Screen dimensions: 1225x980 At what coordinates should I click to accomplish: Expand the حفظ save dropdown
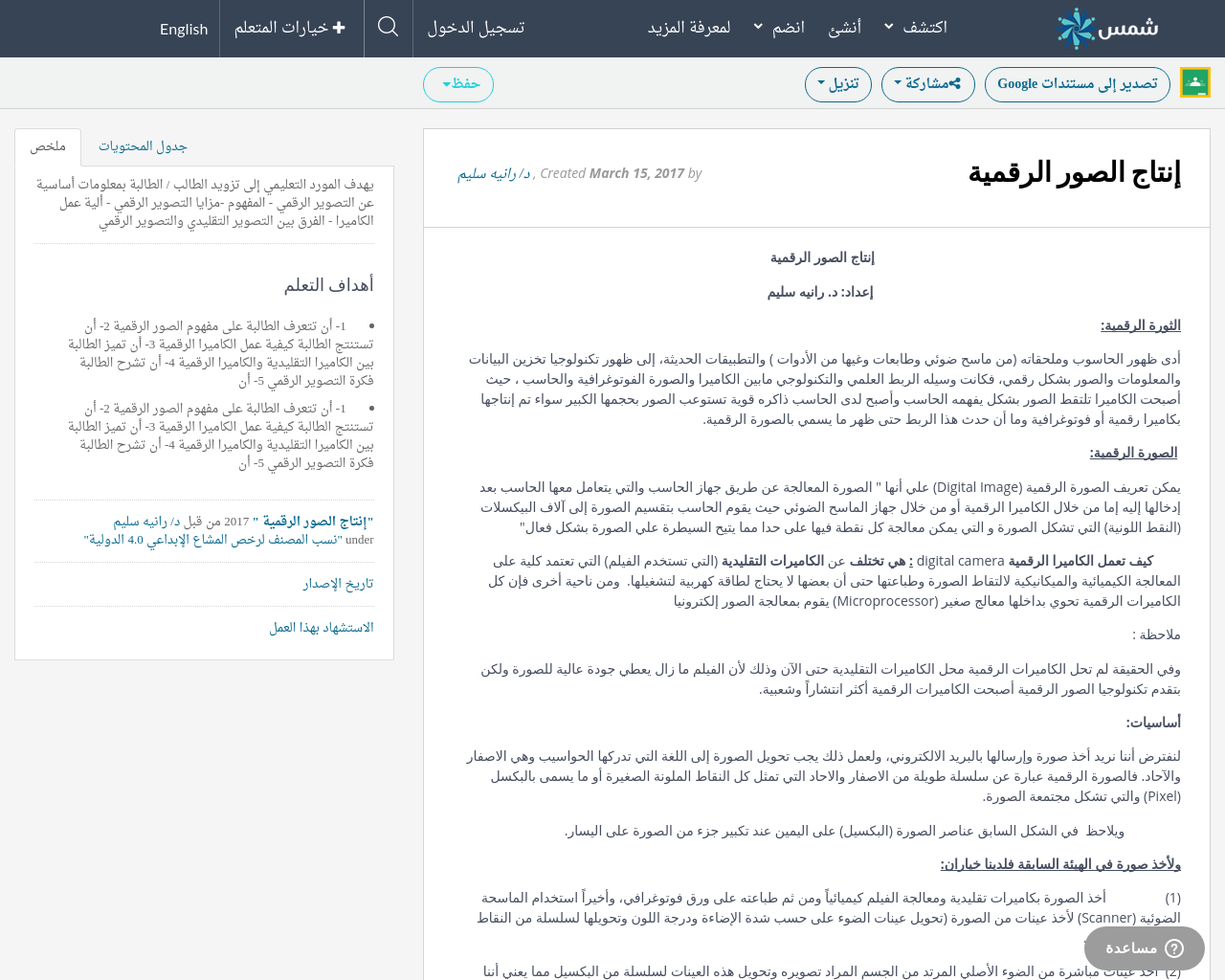[458, 84]
